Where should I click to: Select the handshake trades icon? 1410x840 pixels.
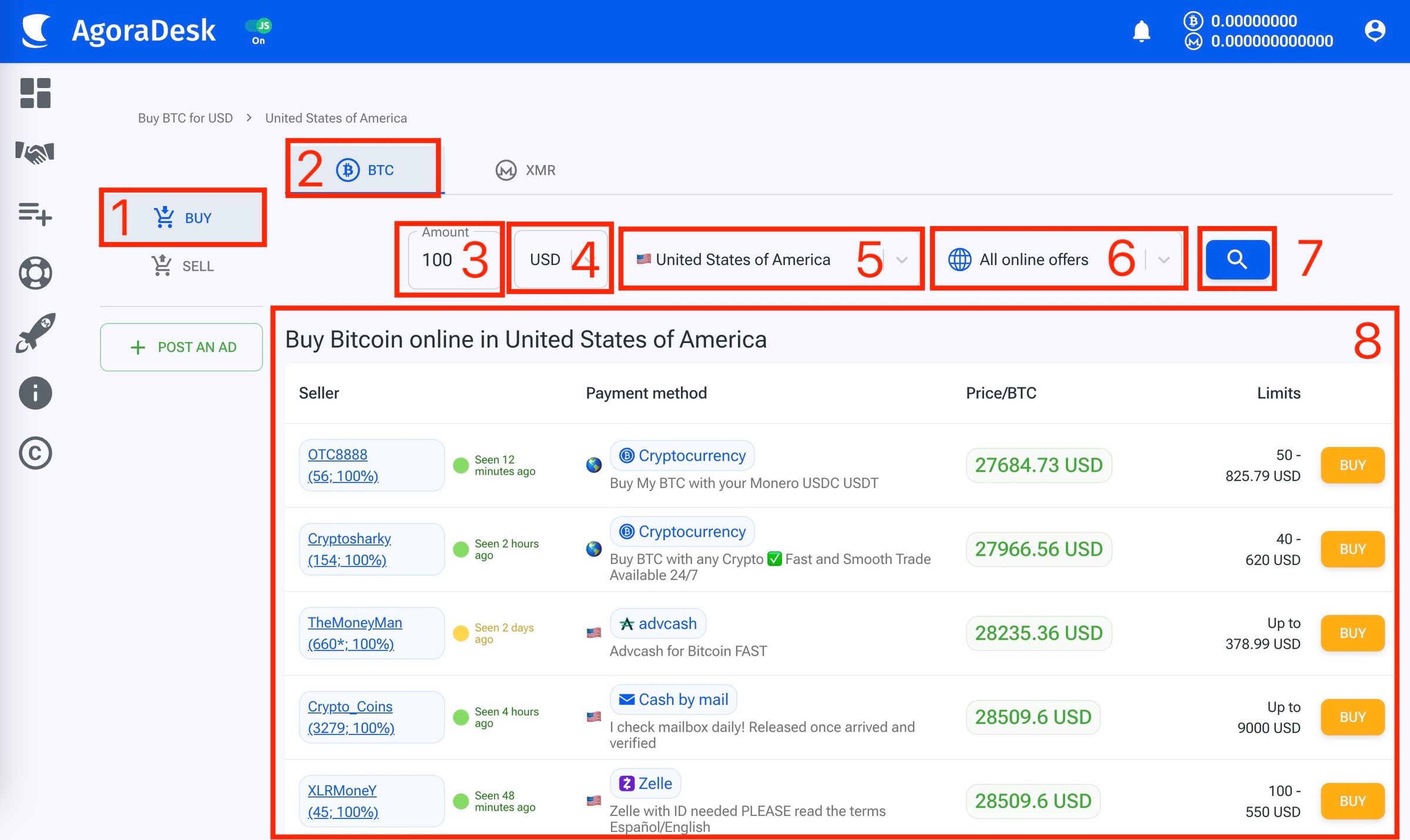click(x=35, y=153)
